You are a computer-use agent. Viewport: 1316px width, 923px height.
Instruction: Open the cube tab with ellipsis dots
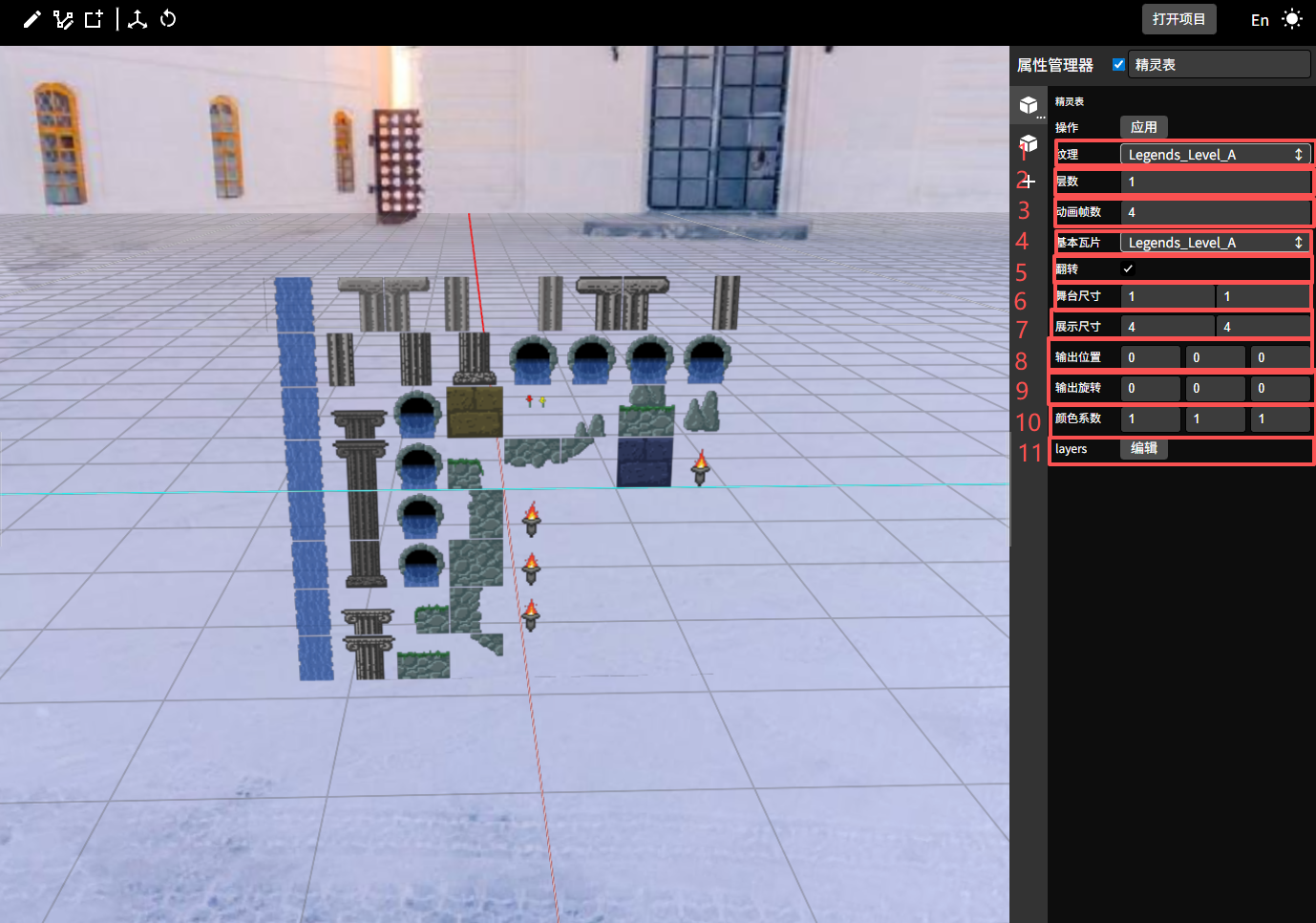[1029, 105]
